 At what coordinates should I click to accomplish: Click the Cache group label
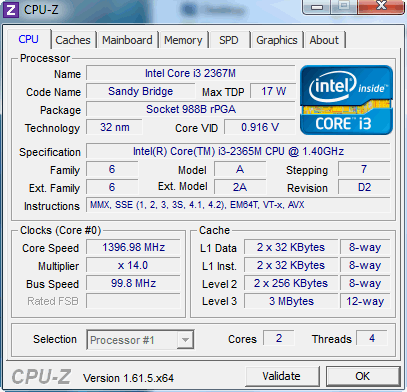coord(214,230)
